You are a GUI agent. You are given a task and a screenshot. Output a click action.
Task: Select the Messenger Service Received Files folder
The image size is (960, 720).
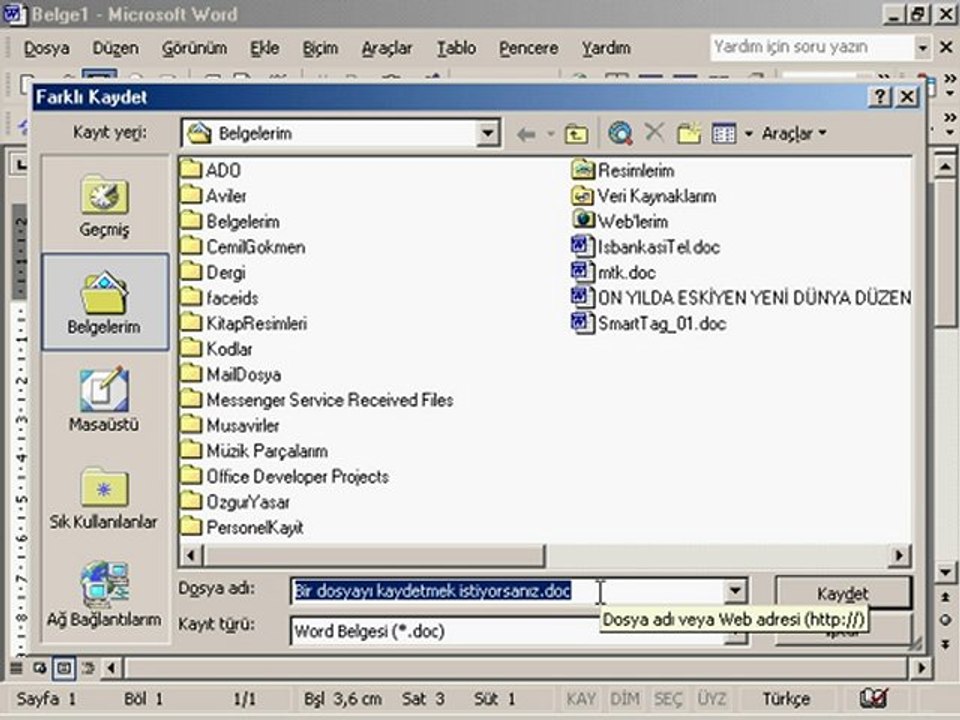point(317,400)
